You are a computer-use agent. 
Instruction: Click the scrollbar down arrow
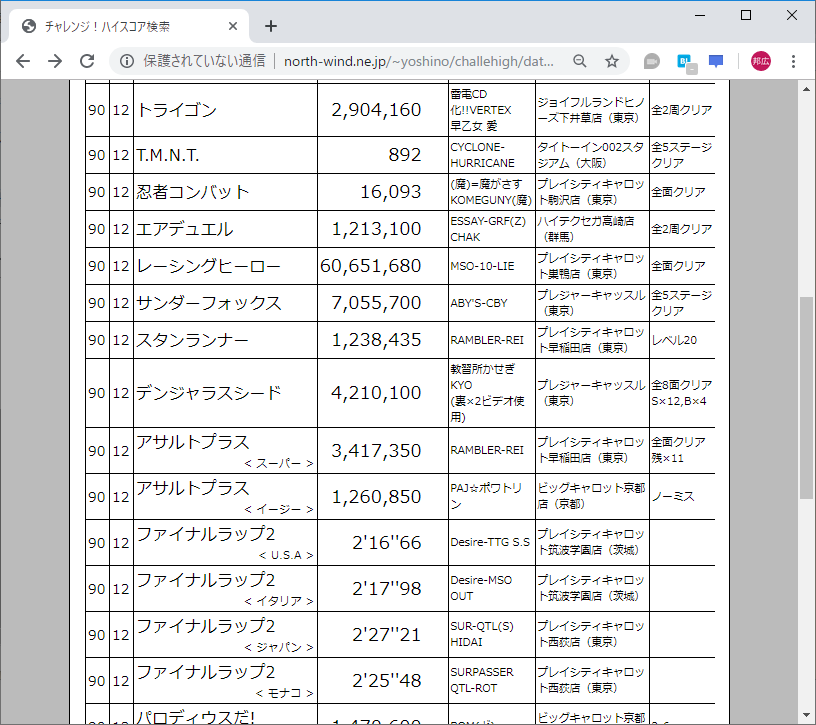(806, 715)
